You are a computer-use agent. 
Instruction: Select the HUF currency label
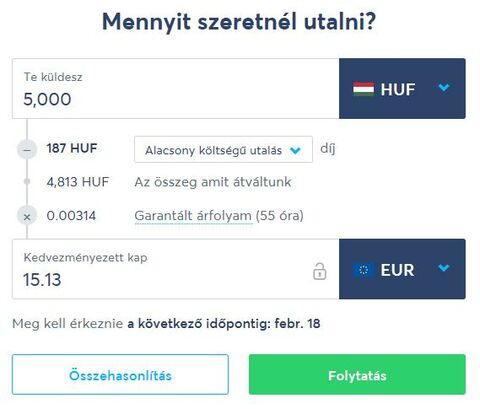tap(398, 89)
